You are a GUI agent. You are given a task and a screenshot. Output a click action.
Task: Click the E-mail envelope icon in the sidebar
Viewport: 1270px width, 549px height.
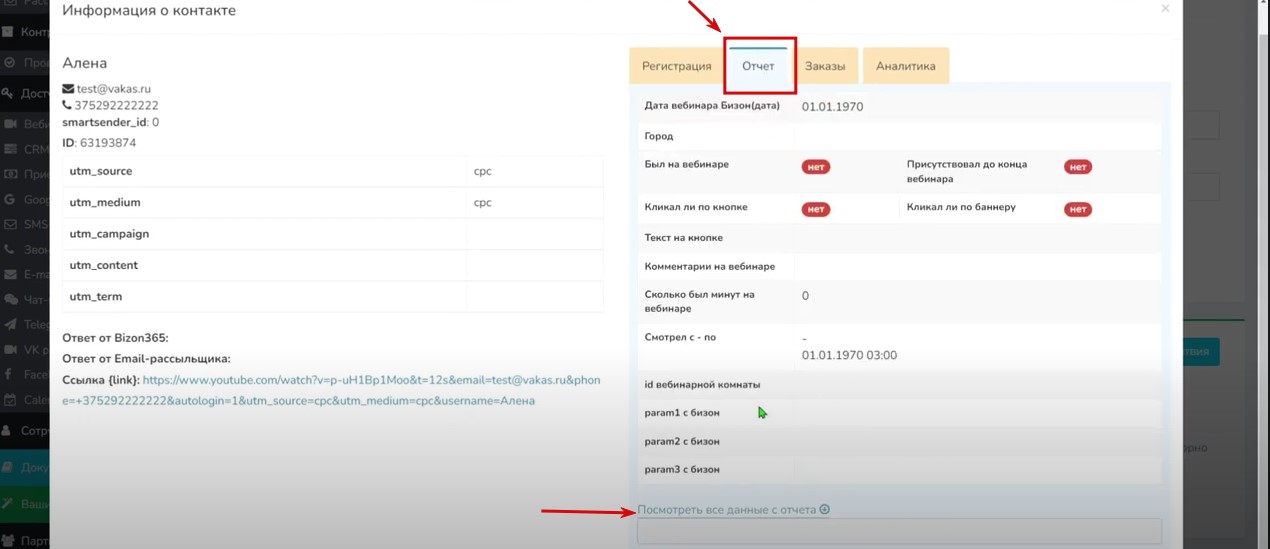pyautogui.click(x=10, y=274)
